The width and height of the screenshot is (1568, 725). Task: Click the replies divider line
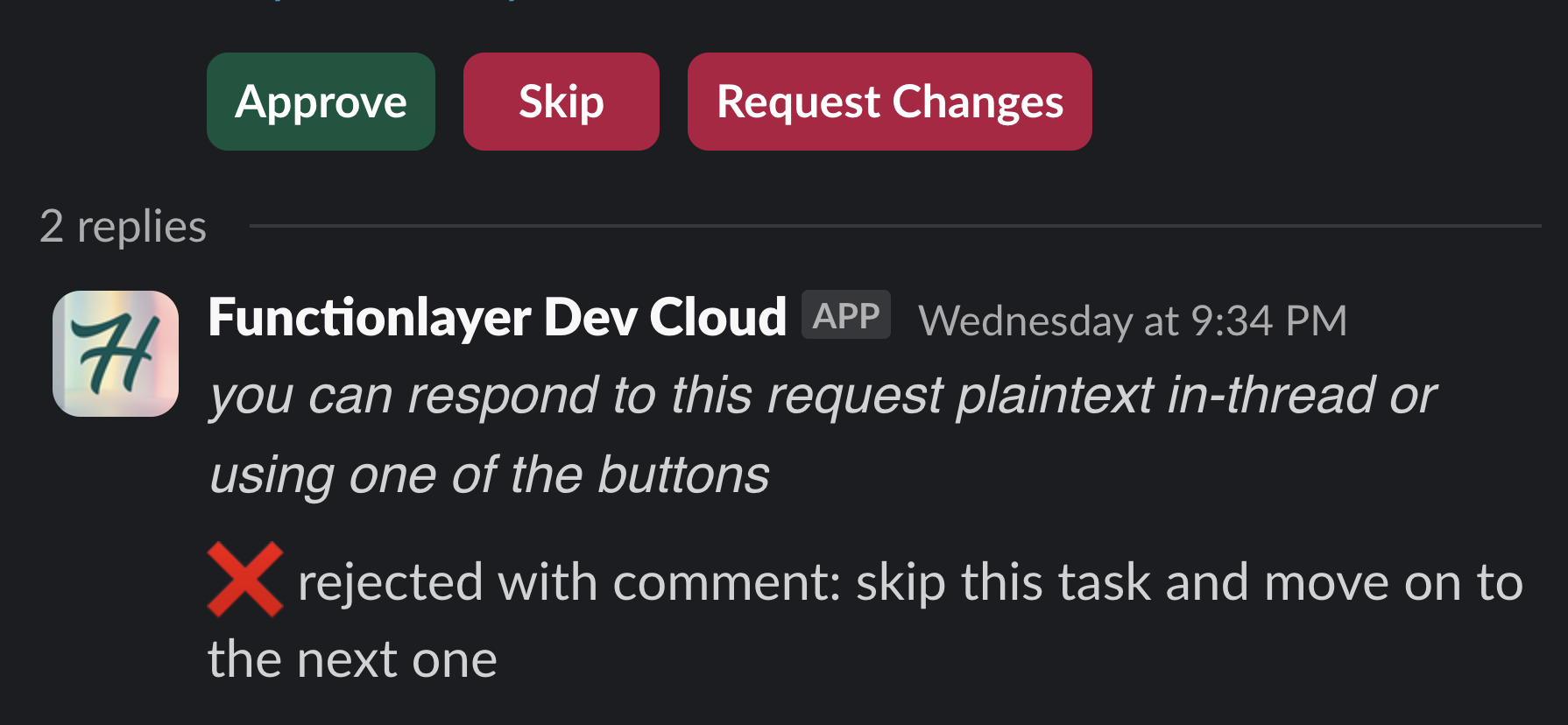893,226
